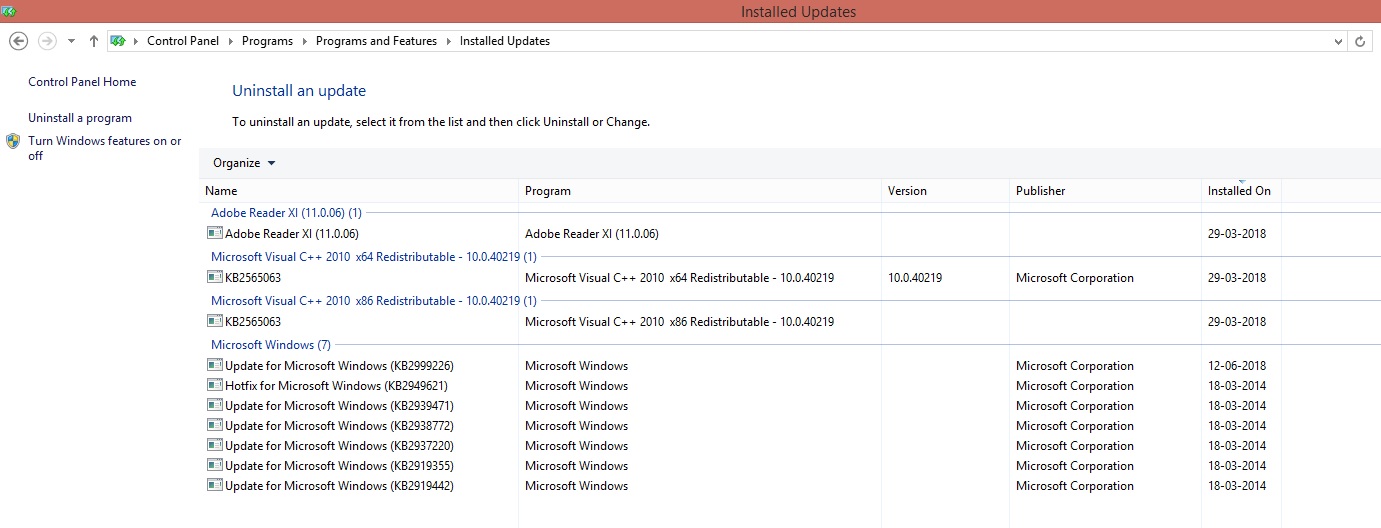1381x528 pixels.
Task: Click the window icon in title bar
Action: tap(9, 11)
